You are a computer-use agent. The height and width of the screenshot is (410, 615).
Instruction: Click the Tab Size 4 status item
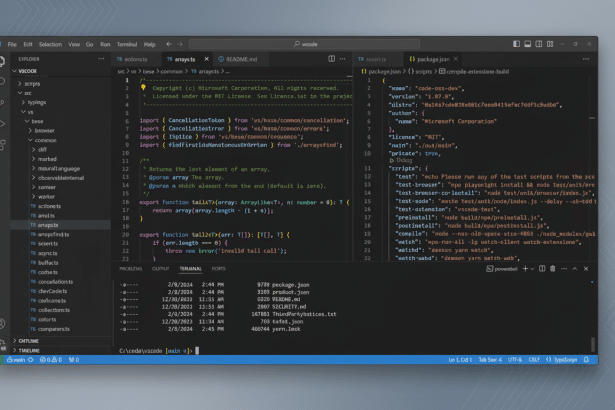coord(490,360)
